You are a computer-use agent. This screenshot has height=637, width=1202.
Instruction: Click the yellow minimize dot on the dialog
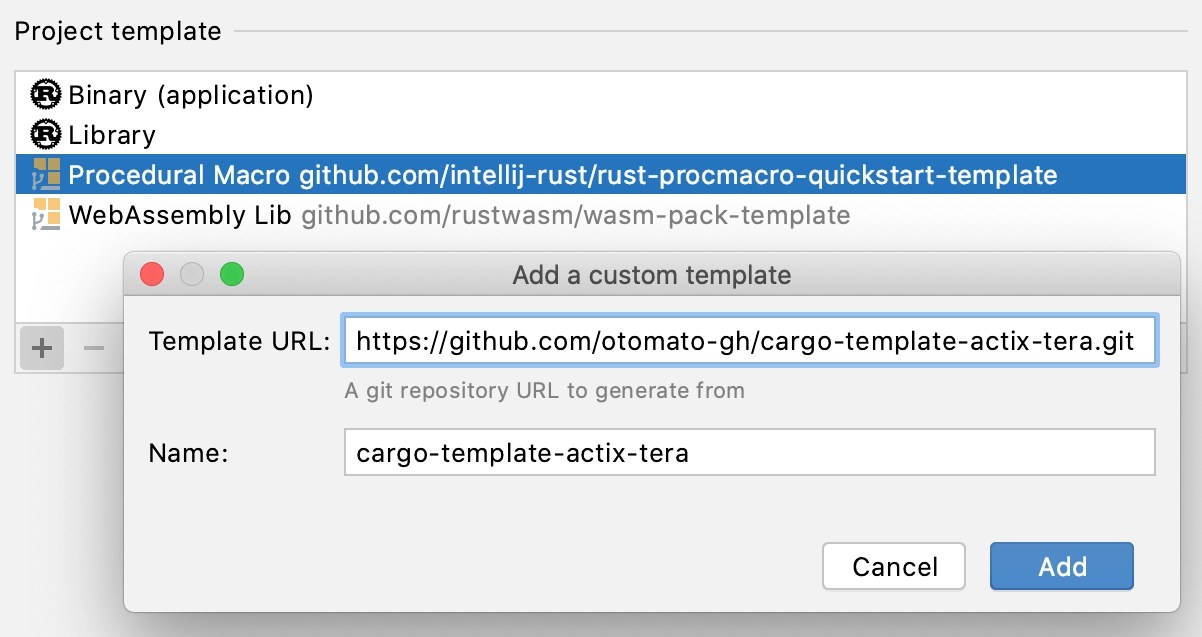pos(191,274)
